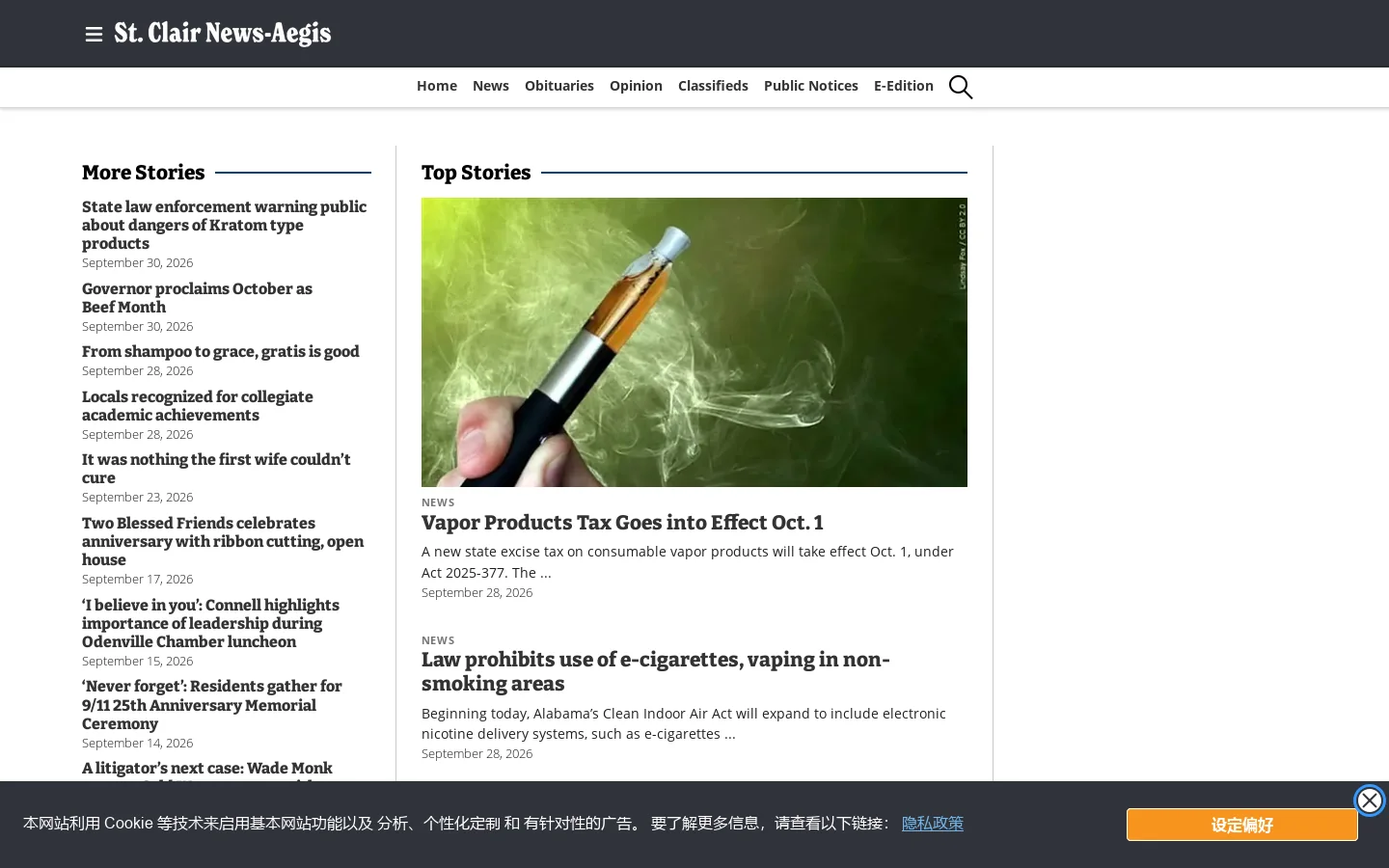
Task: Open the Connell Odenville Chamber luncheon story
Action: click(210, 623)
